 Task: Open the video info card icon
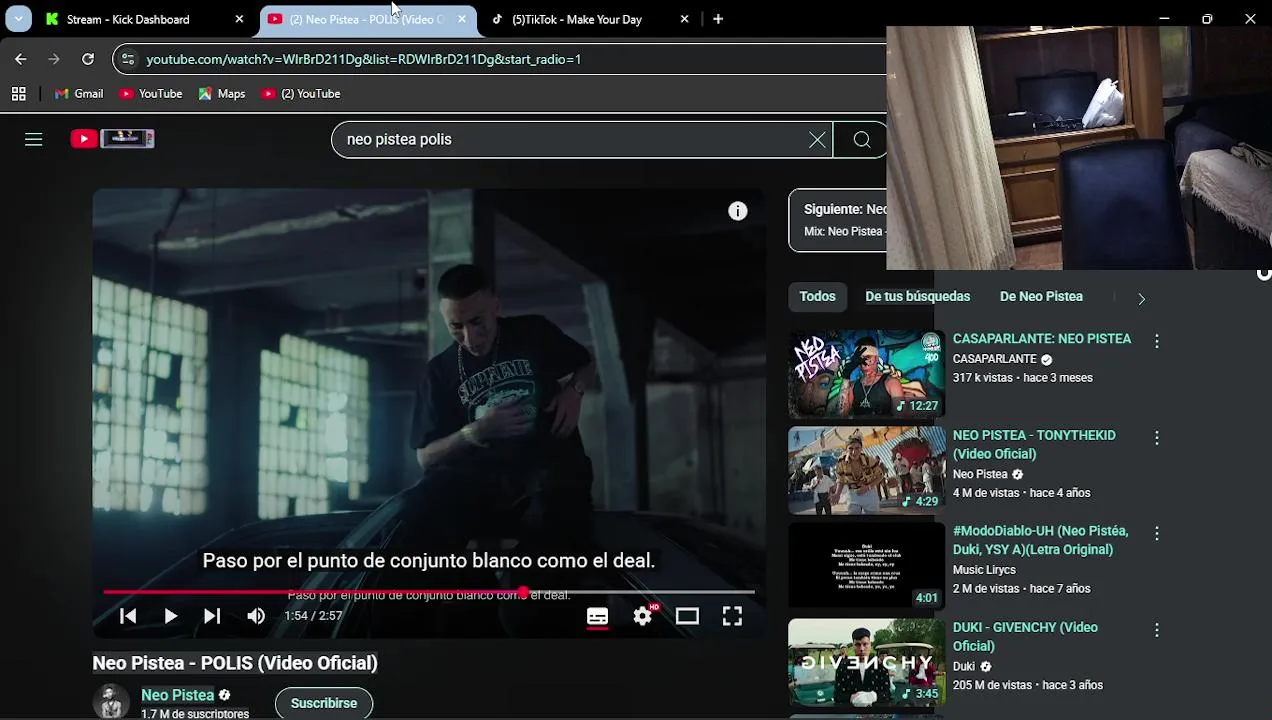738,211
